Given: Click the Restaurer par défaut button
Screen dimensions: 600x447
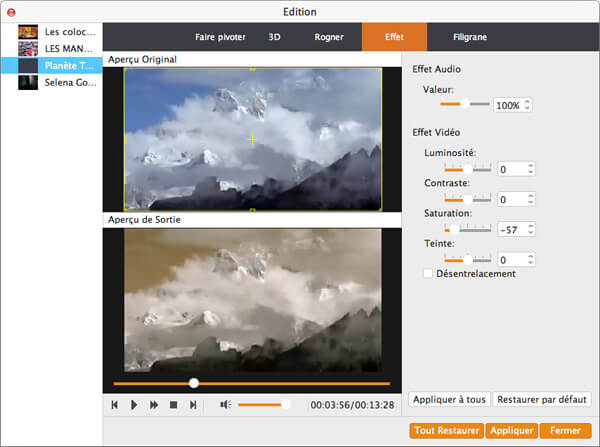Looking at the screenshot, I should tap(543, 399).
